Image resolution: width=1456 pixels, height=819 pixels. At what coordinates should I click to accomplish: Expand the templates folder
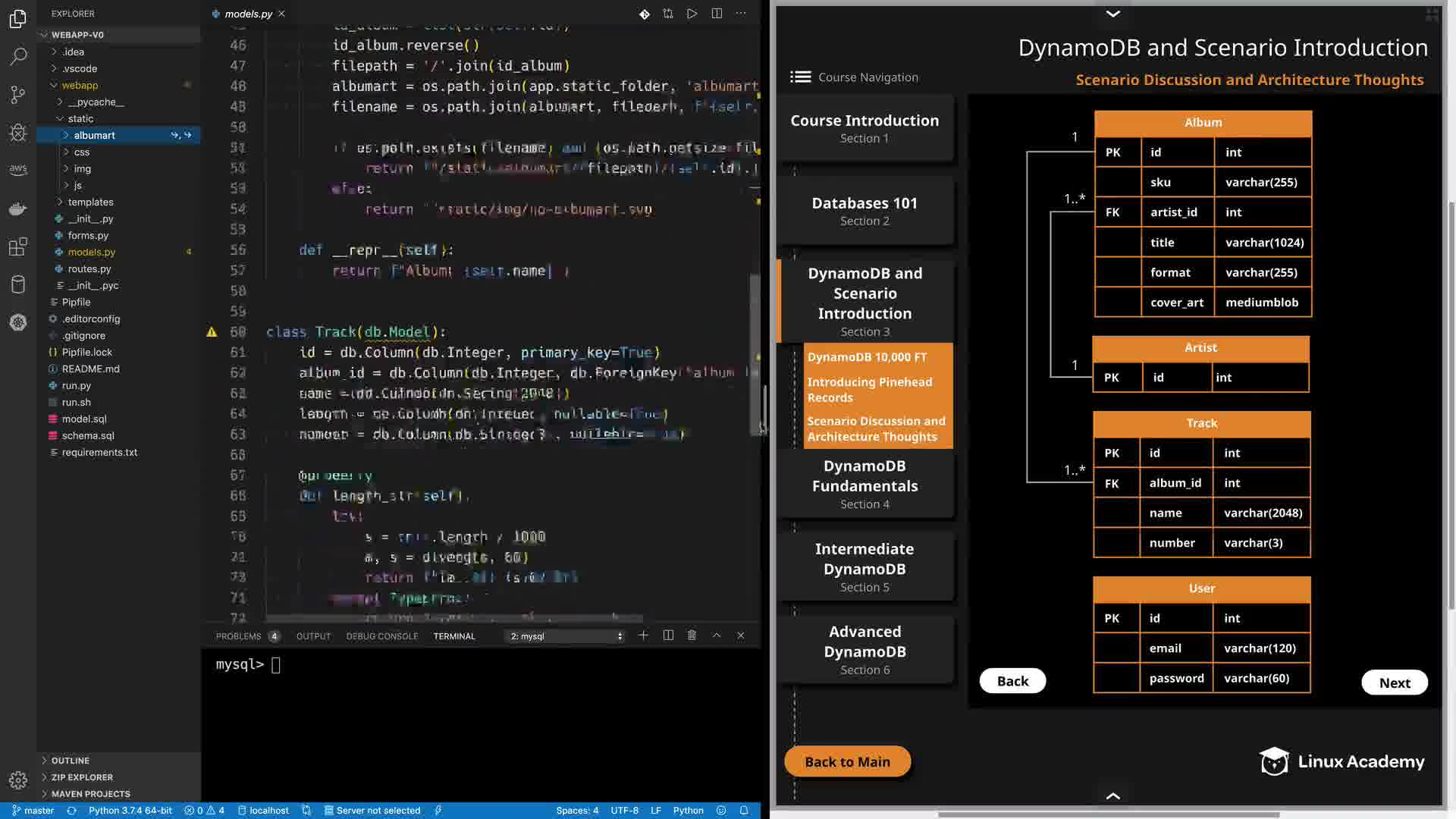tap(90, 202)
